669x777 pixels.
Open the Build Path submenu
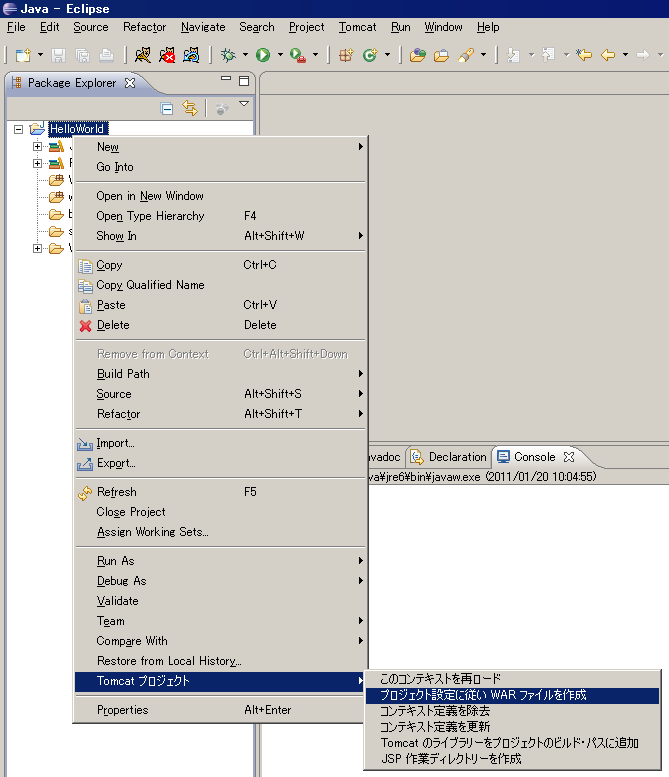tap(221, 374)
